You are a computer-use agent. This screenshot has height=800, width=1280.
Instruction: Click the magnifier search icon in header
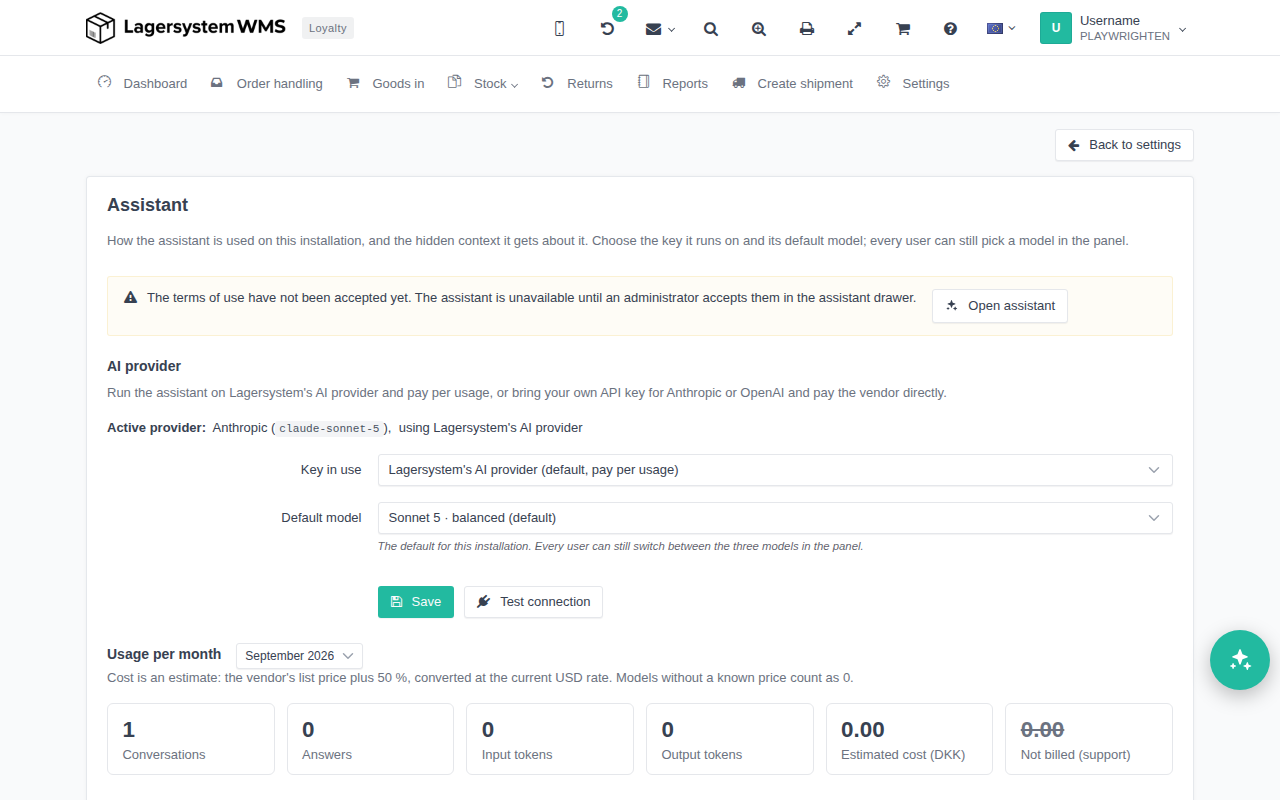[x=711, y=29]
